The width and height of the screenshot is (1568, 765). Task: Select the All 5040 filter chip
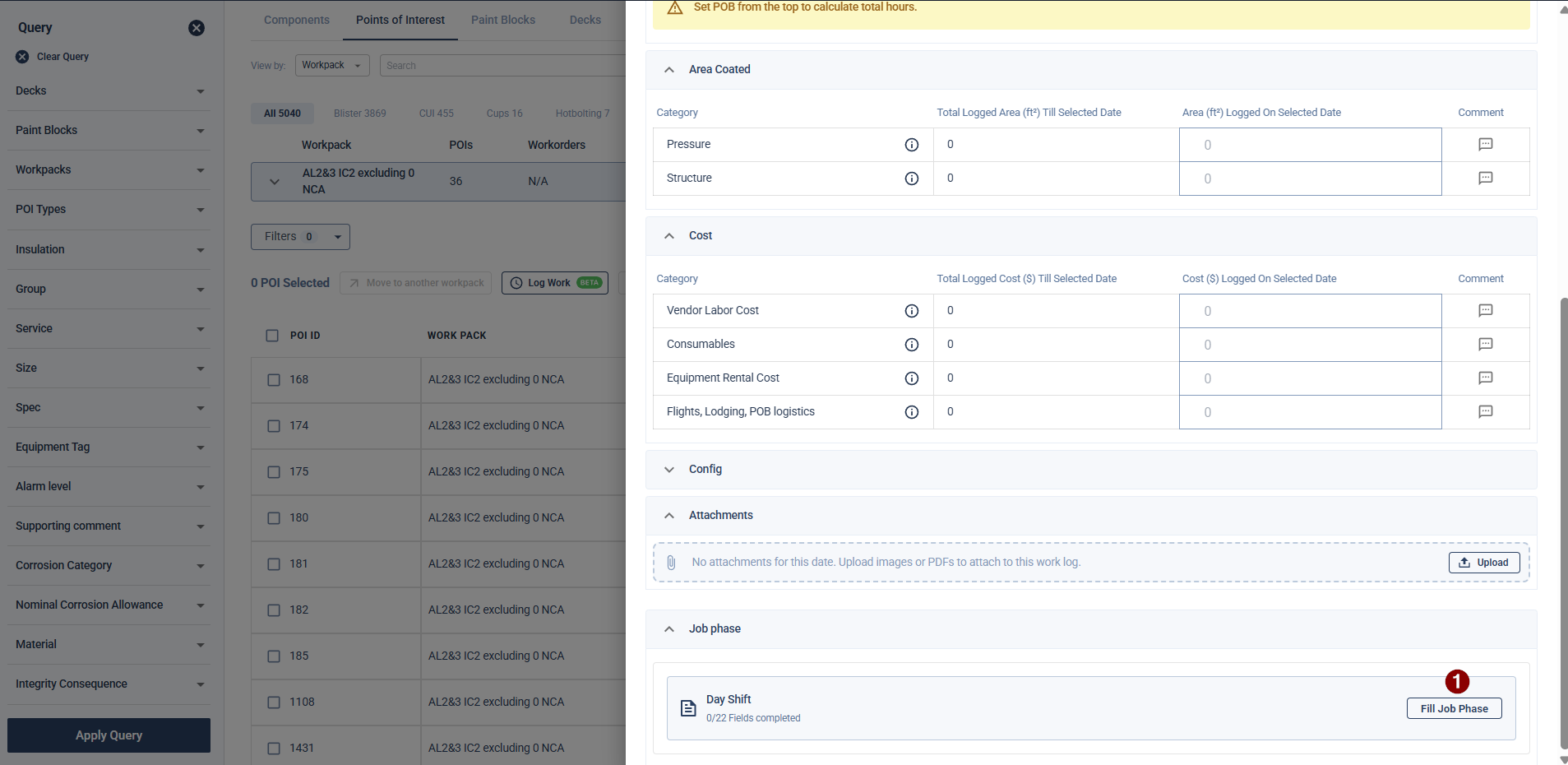[282, 114]
